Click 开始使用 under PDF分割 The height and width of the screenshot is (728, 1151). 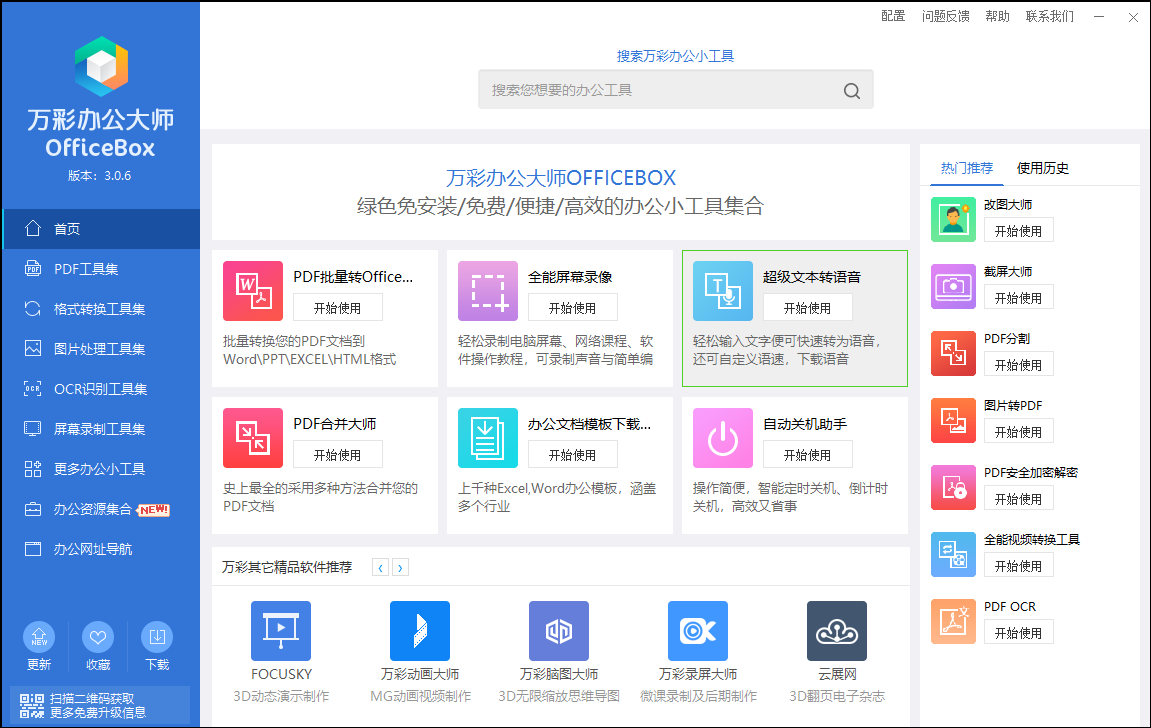point(1018,365)
